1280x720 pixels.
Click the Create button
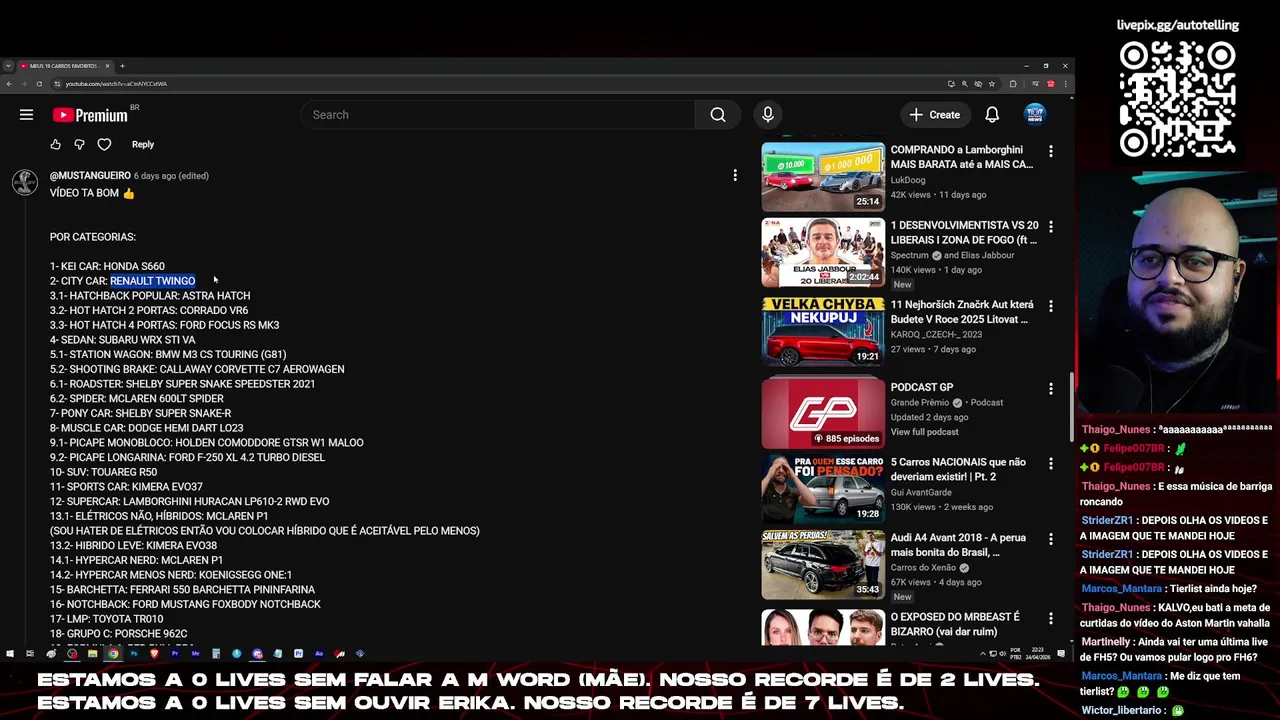pyautogui.click(x=935, y=115)
